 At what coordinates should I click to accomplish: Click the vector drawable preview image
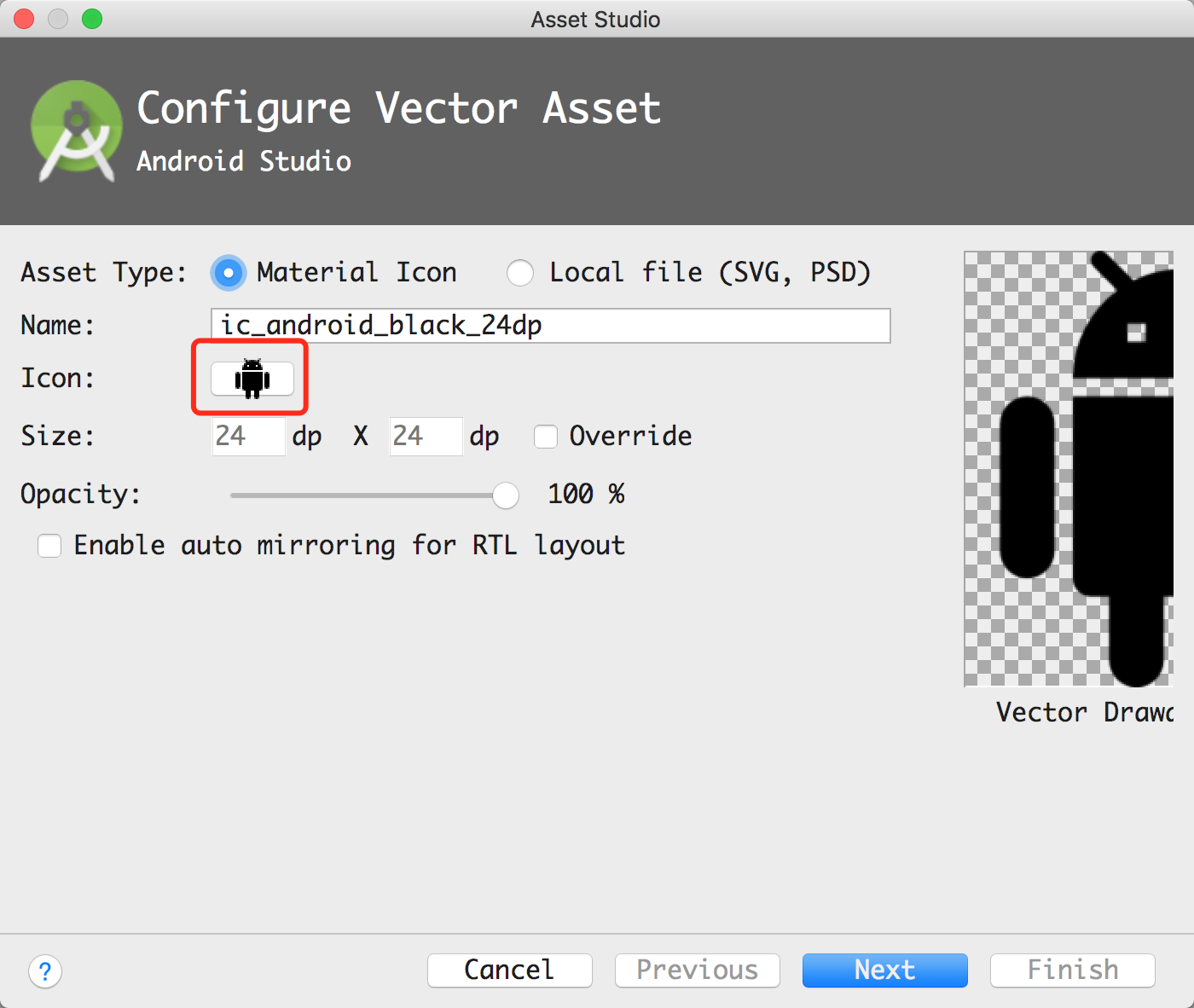pos(1069,469)
